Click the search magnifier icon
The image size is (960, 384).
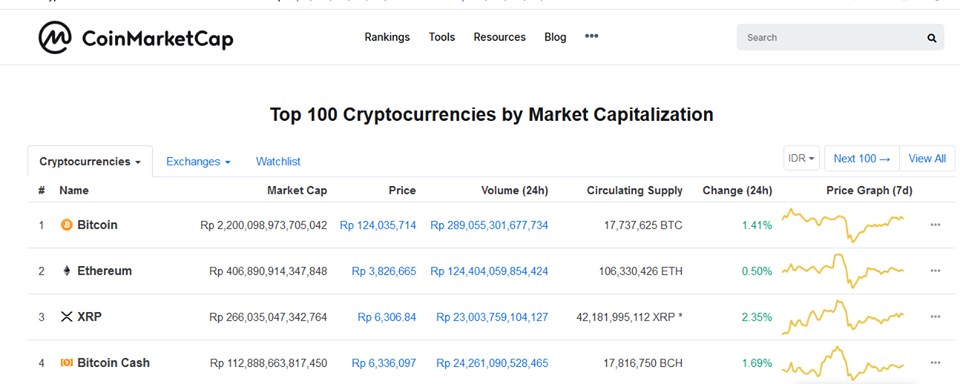(x=931, y=38)
